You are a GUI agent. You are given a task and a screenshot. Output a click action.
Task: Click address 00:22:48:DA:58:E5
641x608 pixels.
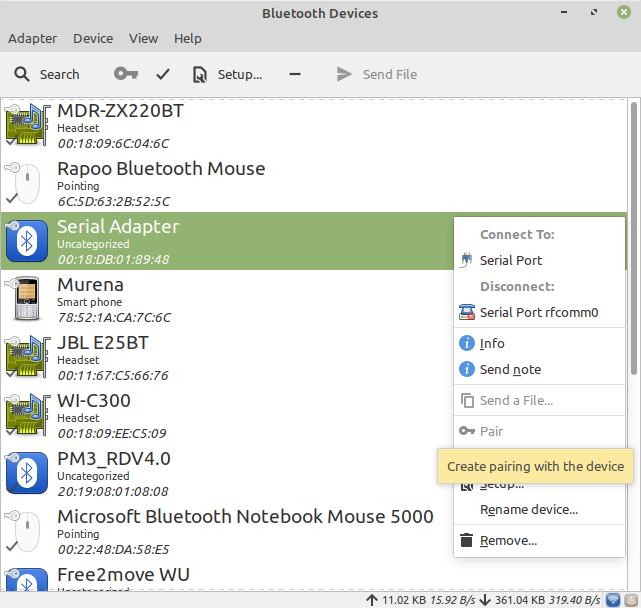[x=113, y=550]
